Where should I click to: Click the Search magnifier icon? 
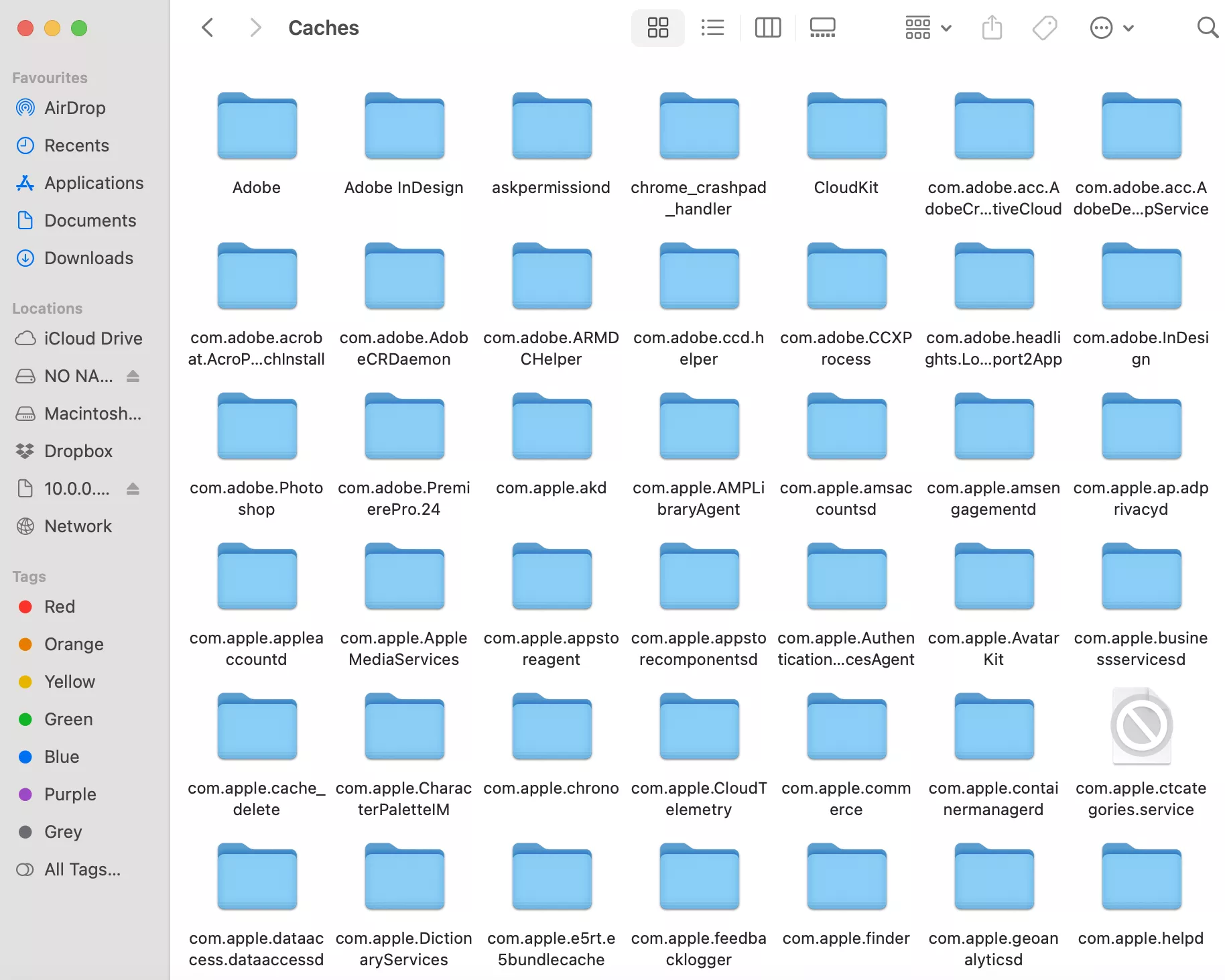click(x=1208, y=27)
